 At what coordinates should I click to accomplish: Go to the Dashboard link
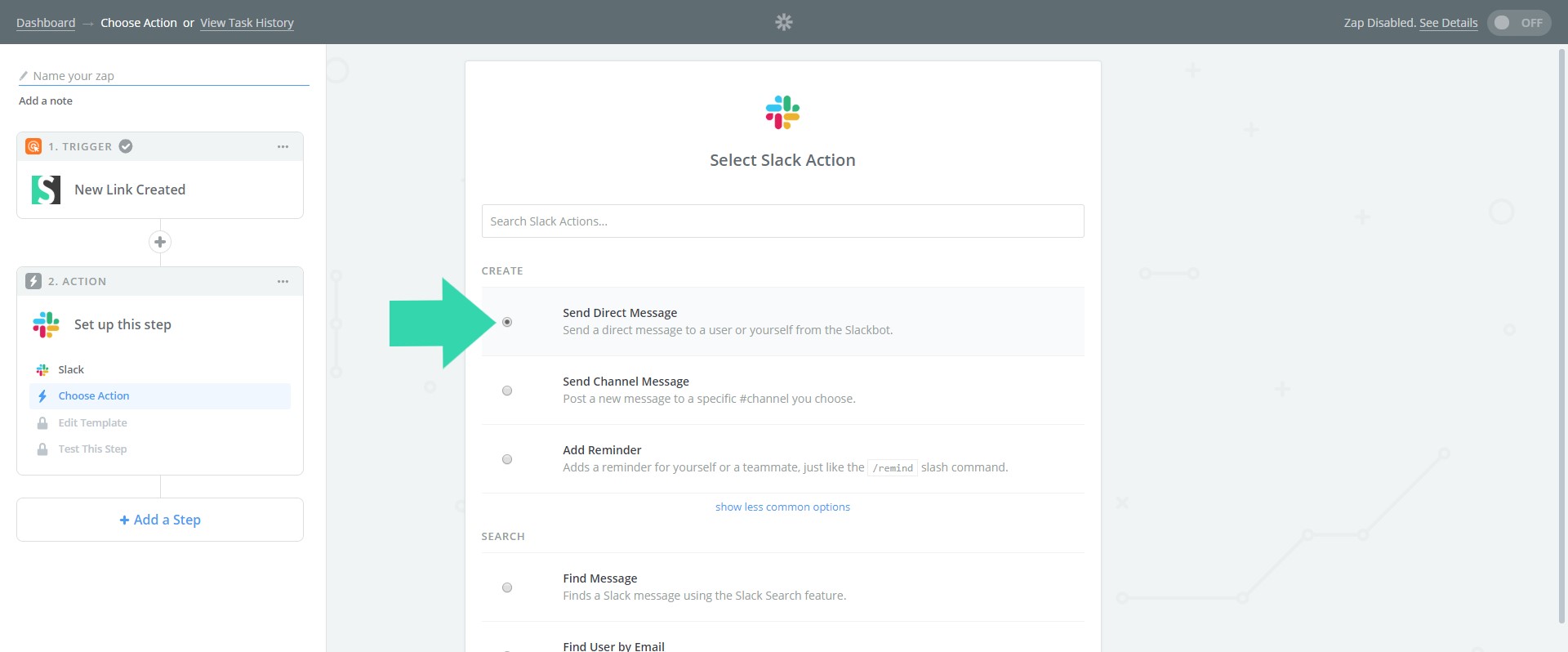click(x=46, y=23)
